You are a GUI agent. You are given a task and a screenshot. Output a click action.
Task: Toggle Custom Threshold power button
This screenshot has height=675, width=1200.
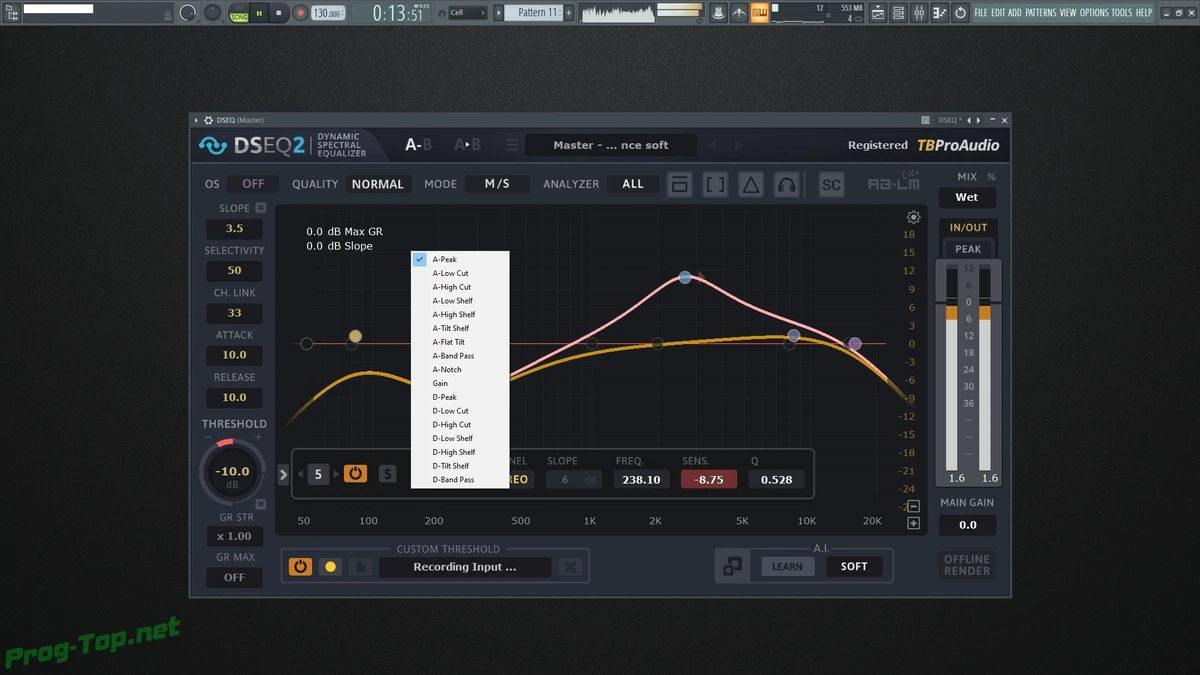pyautogui.click(x=300, y=567)
